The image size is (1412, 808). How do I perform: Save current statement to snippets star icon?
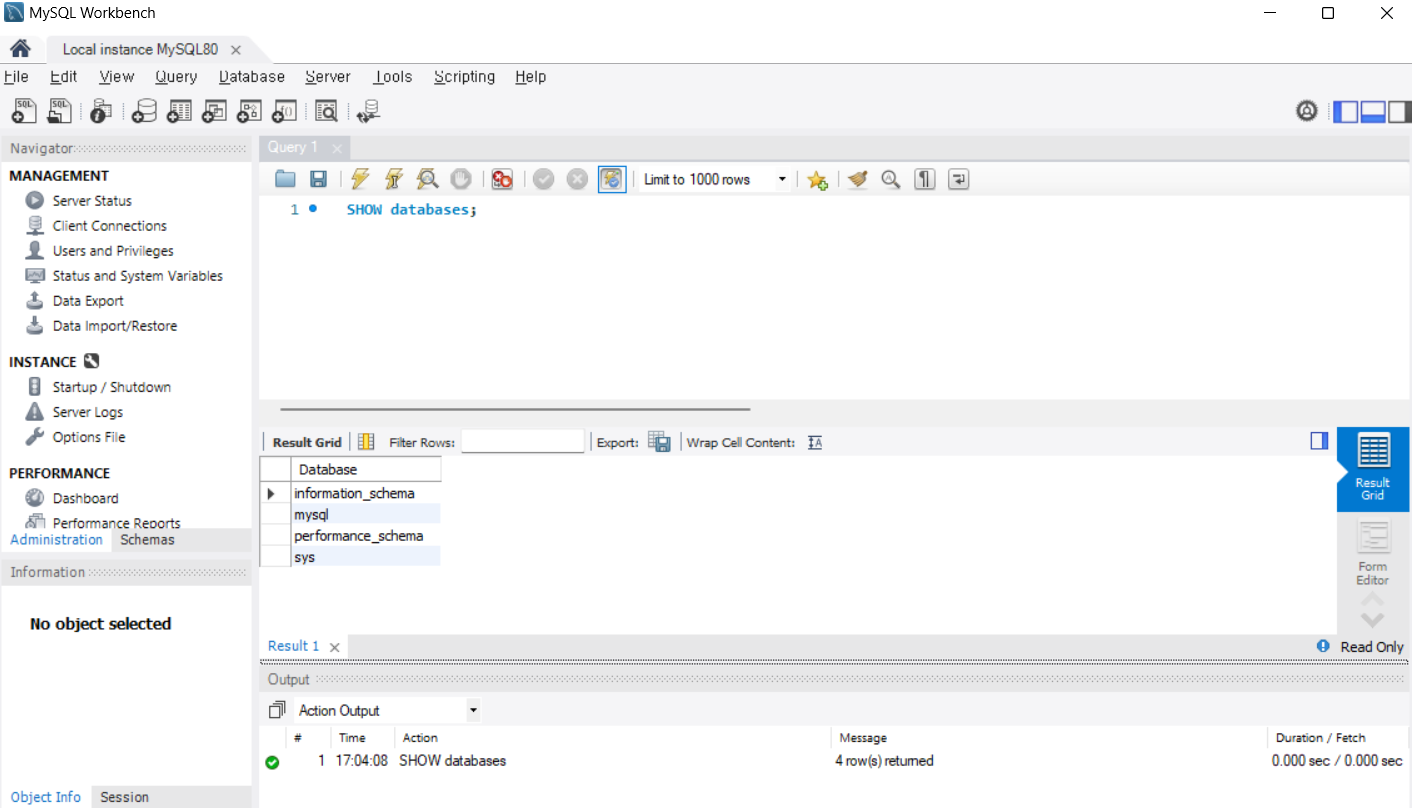pos(817,179)
